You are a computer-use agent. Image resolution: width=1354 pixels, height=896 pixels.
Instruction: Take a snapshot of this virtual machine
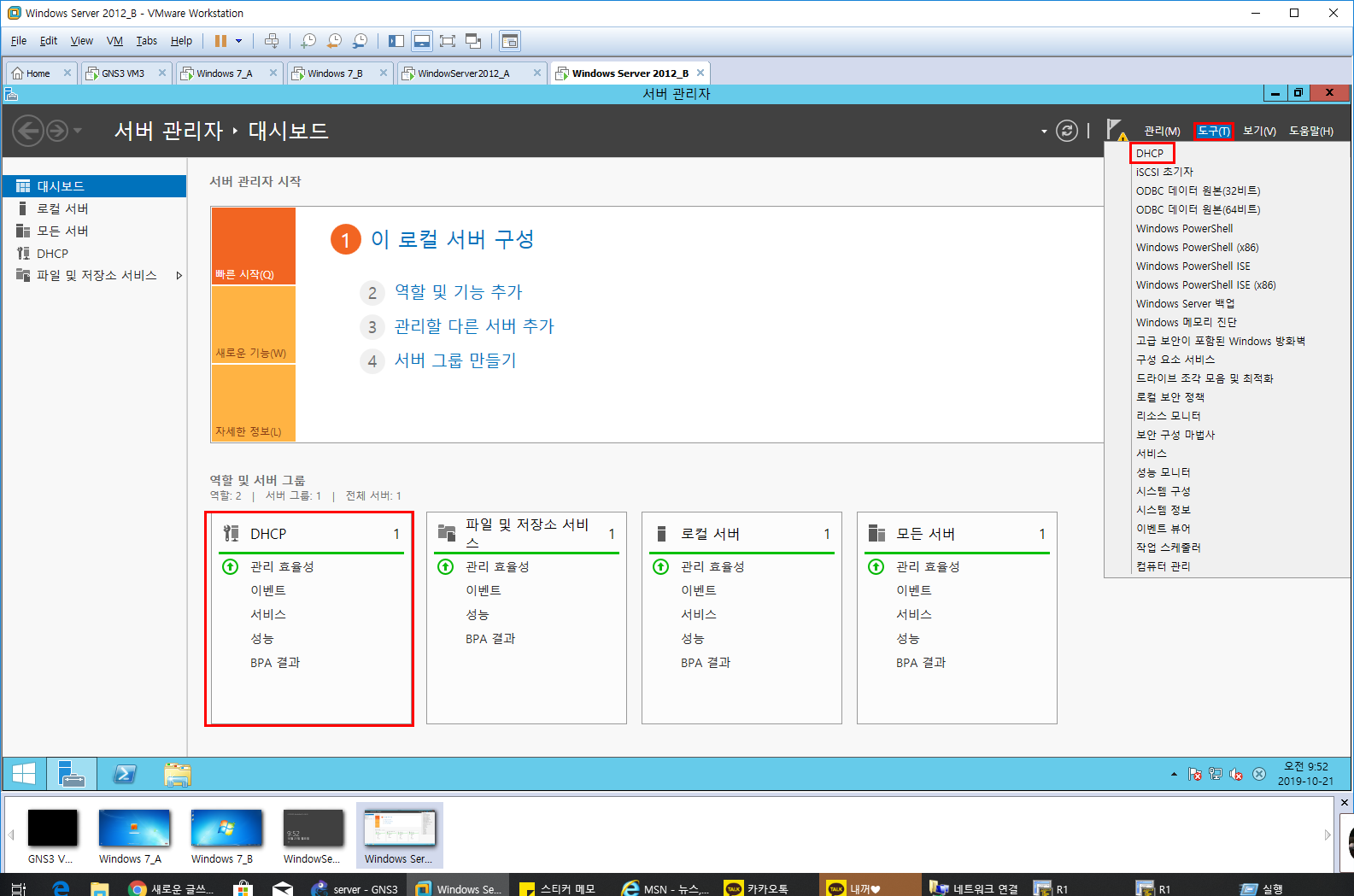point(308,41)
